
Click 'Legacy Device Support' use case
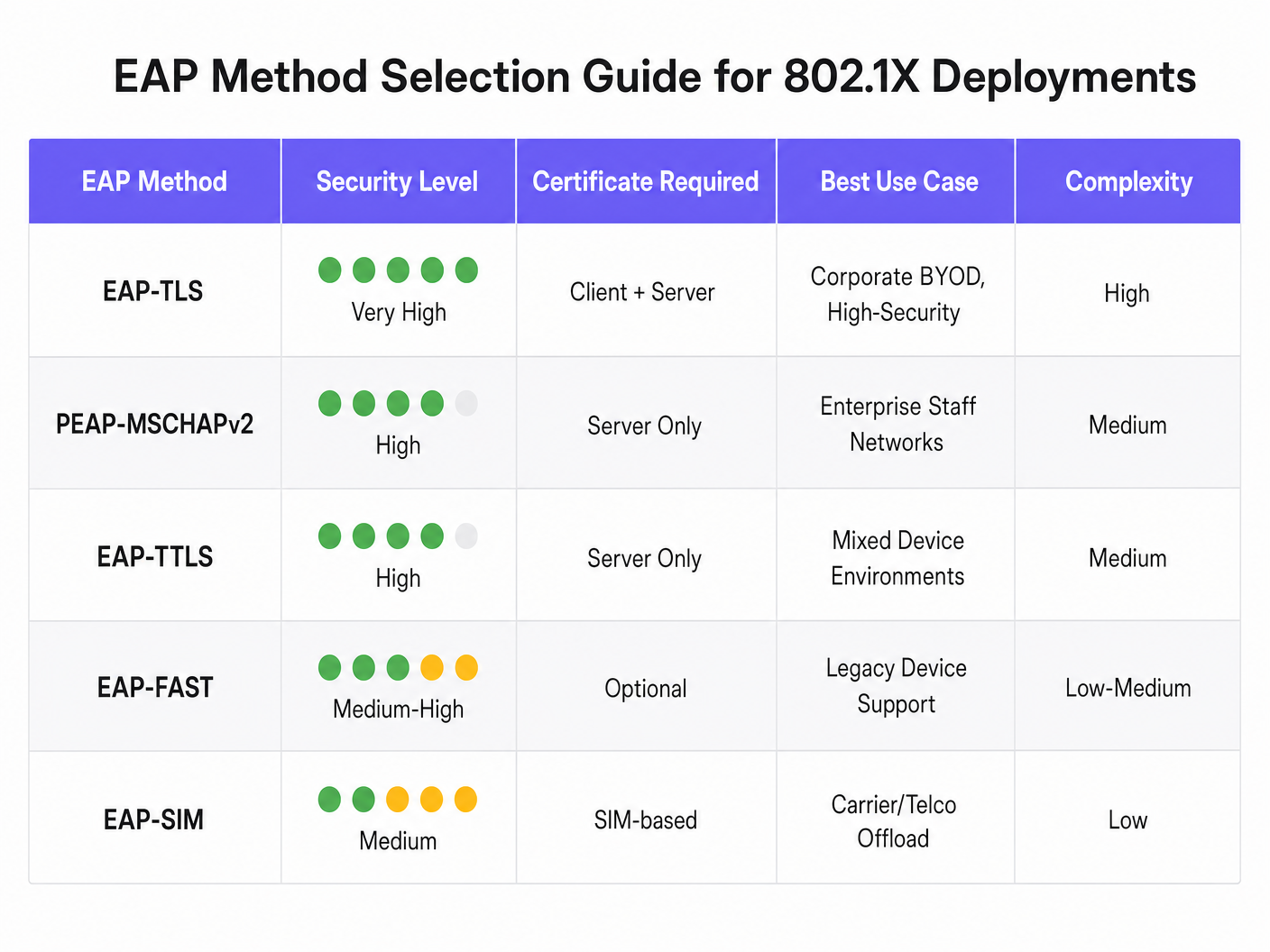click(896, 686)
